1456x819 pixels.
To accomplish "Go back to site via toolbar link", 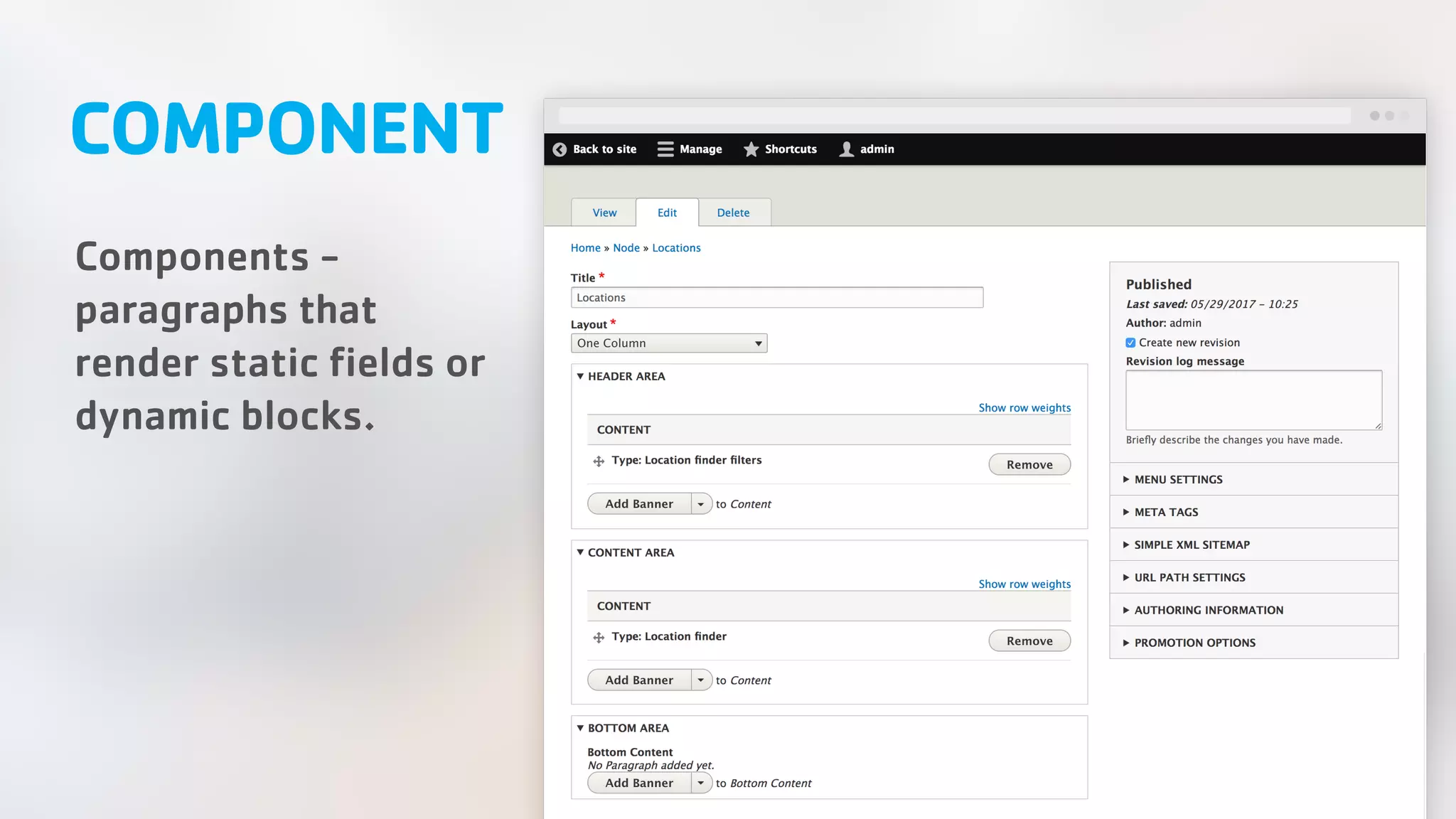I will click(594, 149).
